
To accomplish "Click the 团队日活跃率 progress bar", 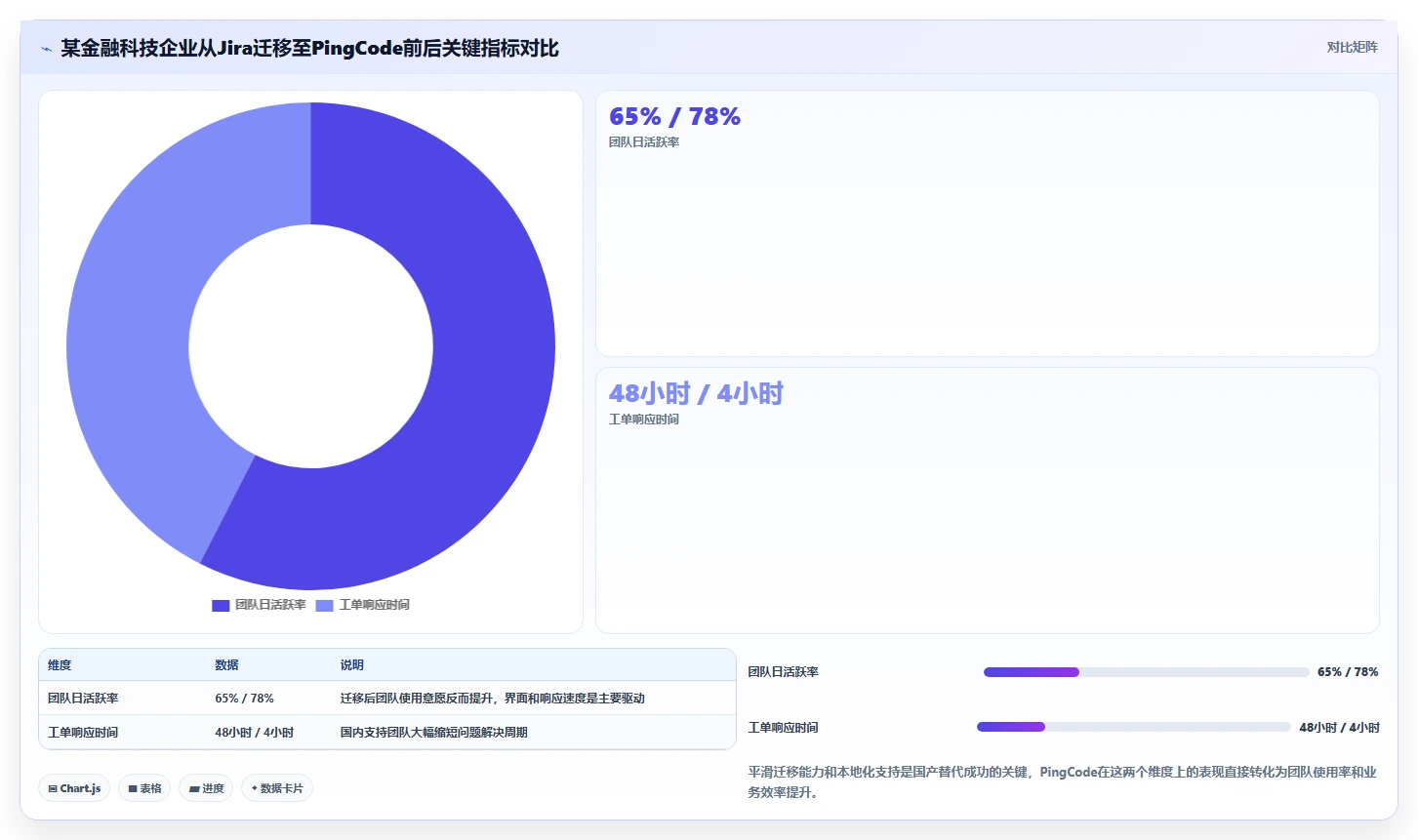I will click(1146, 672).
